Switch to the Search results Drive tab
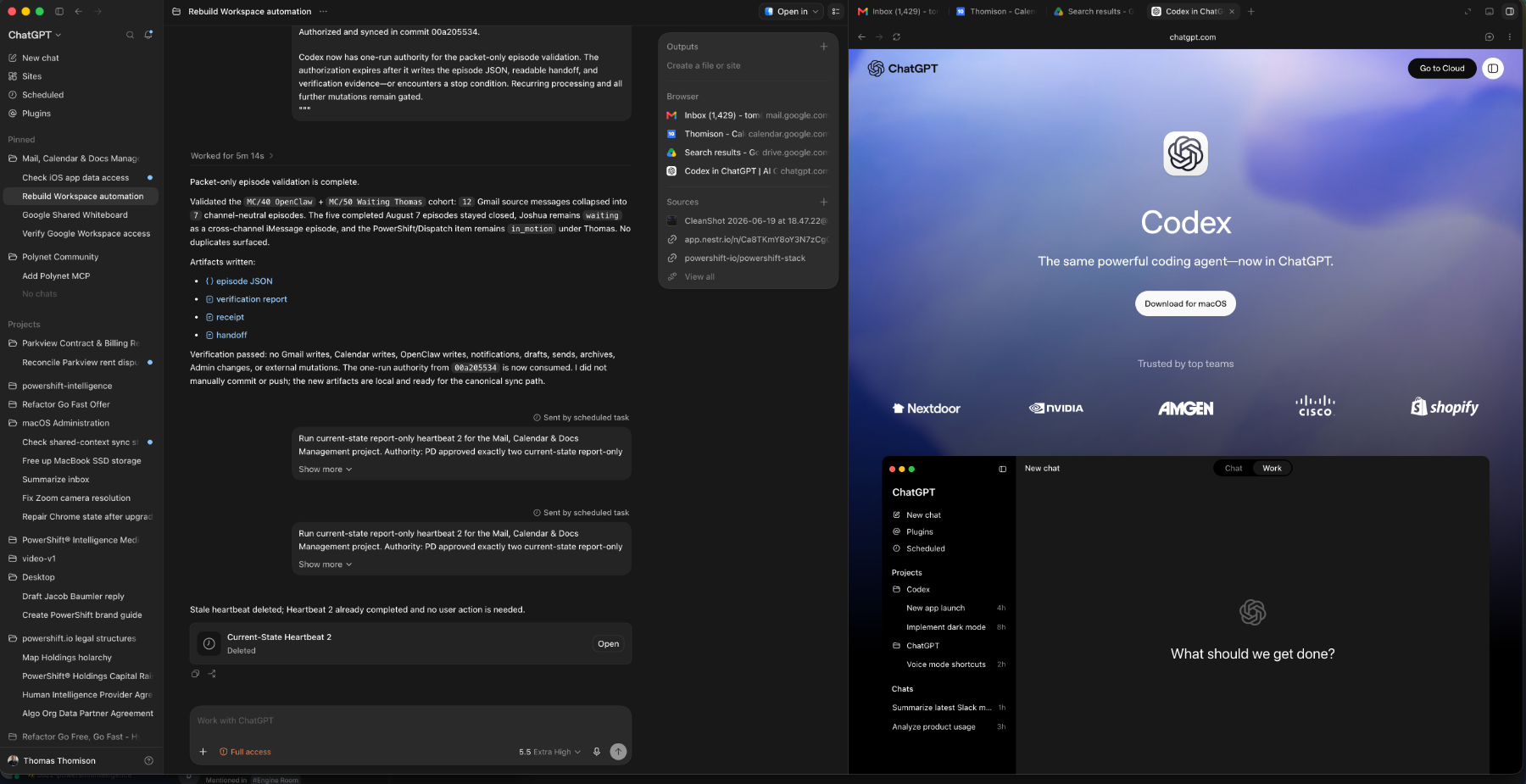This screenshot has height=784, width=1526. coord(1093,11)
